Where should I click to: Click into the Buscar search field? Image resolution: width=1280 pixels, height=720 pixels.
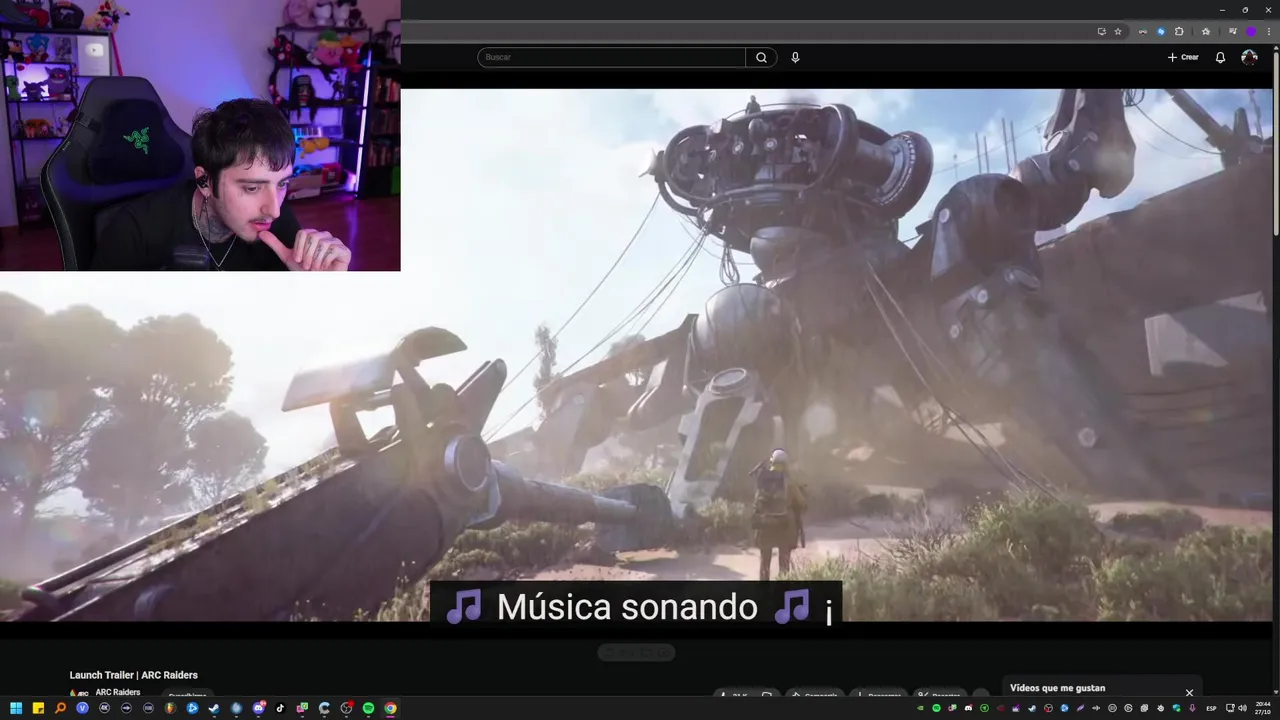click(611, 57)
